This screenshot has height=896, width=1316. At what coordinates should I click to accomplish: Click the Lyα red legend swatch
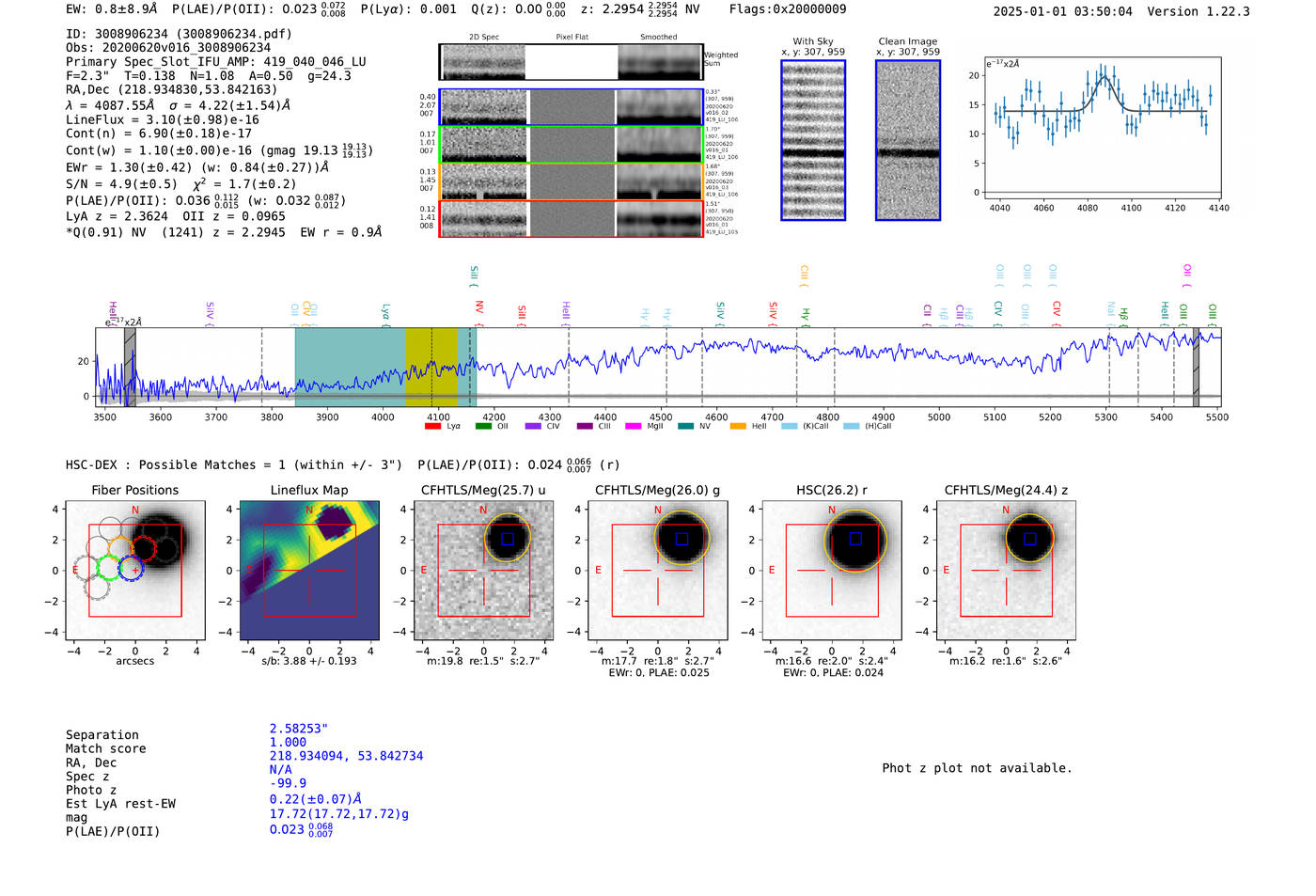432,427
